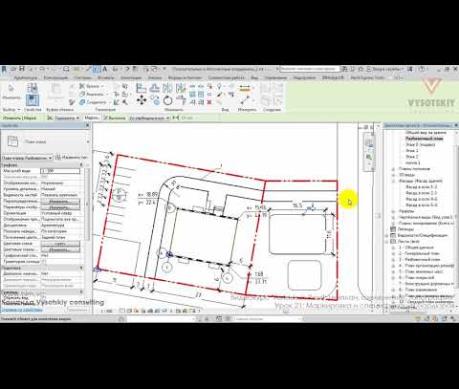The height and width of the screenshot is (389, 459).
Task: Open the Справка по свойствам help link
Action: tap(22, 310)
